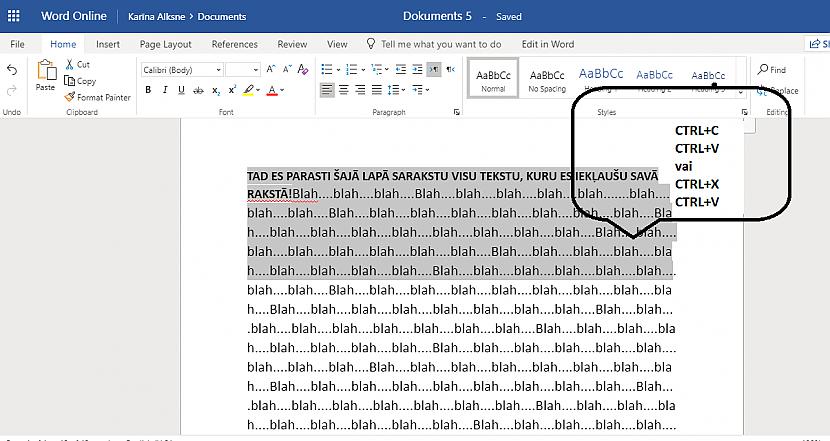Click the line spacing icon

(393, 90)
